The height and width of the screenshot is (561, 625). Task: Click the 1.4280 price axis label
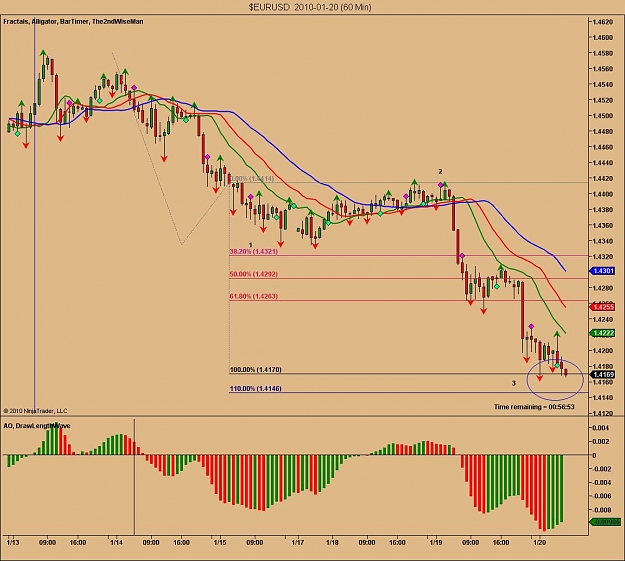603,288
